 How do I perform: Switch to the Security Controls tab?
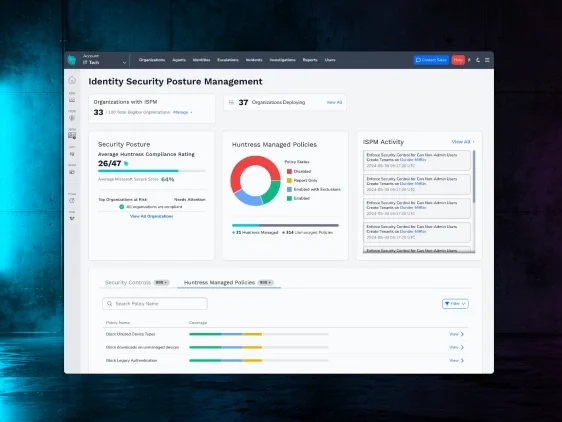137,283
